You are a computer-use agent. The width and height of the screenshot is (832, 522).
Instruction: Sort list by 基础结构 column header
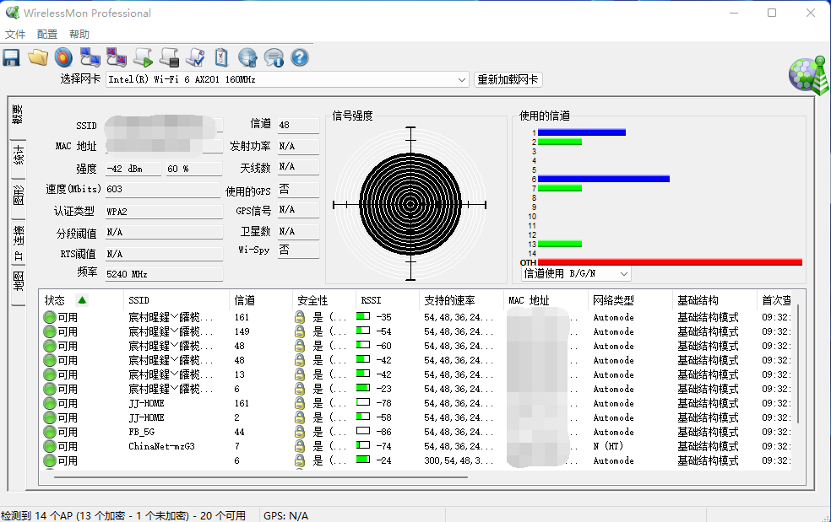click(714, 300)
